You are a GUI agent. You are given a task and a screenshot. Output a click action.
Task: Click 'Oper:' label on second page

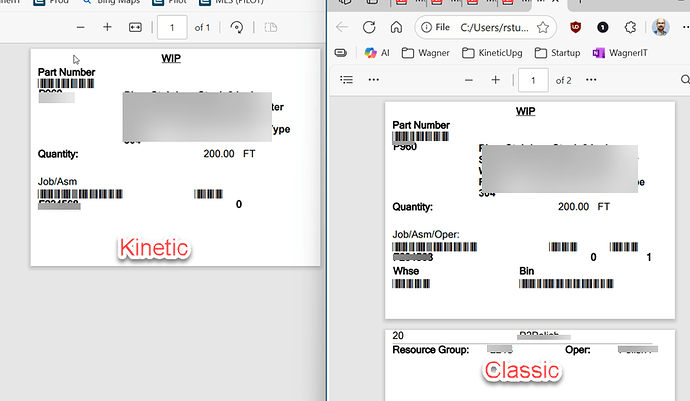(x=578, y=350)
